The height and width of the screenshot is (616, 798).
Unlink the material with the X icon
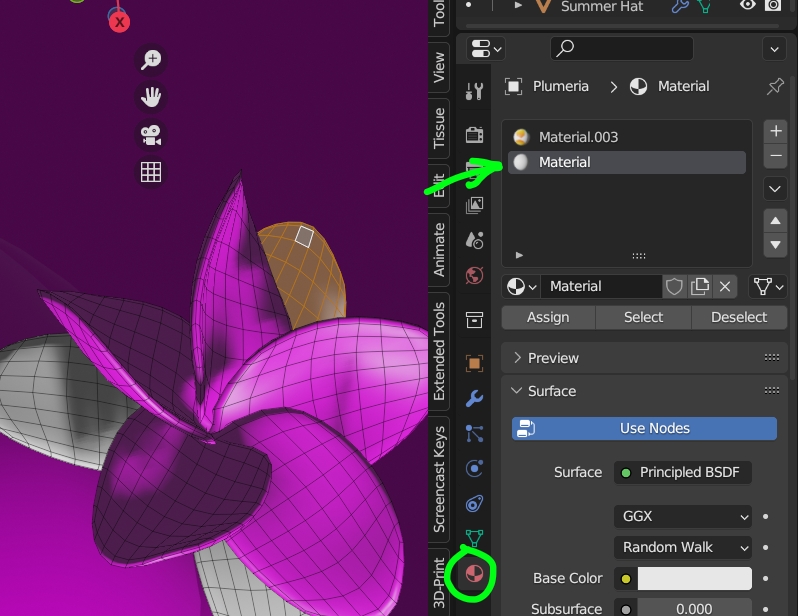click(x=725, y=287)
